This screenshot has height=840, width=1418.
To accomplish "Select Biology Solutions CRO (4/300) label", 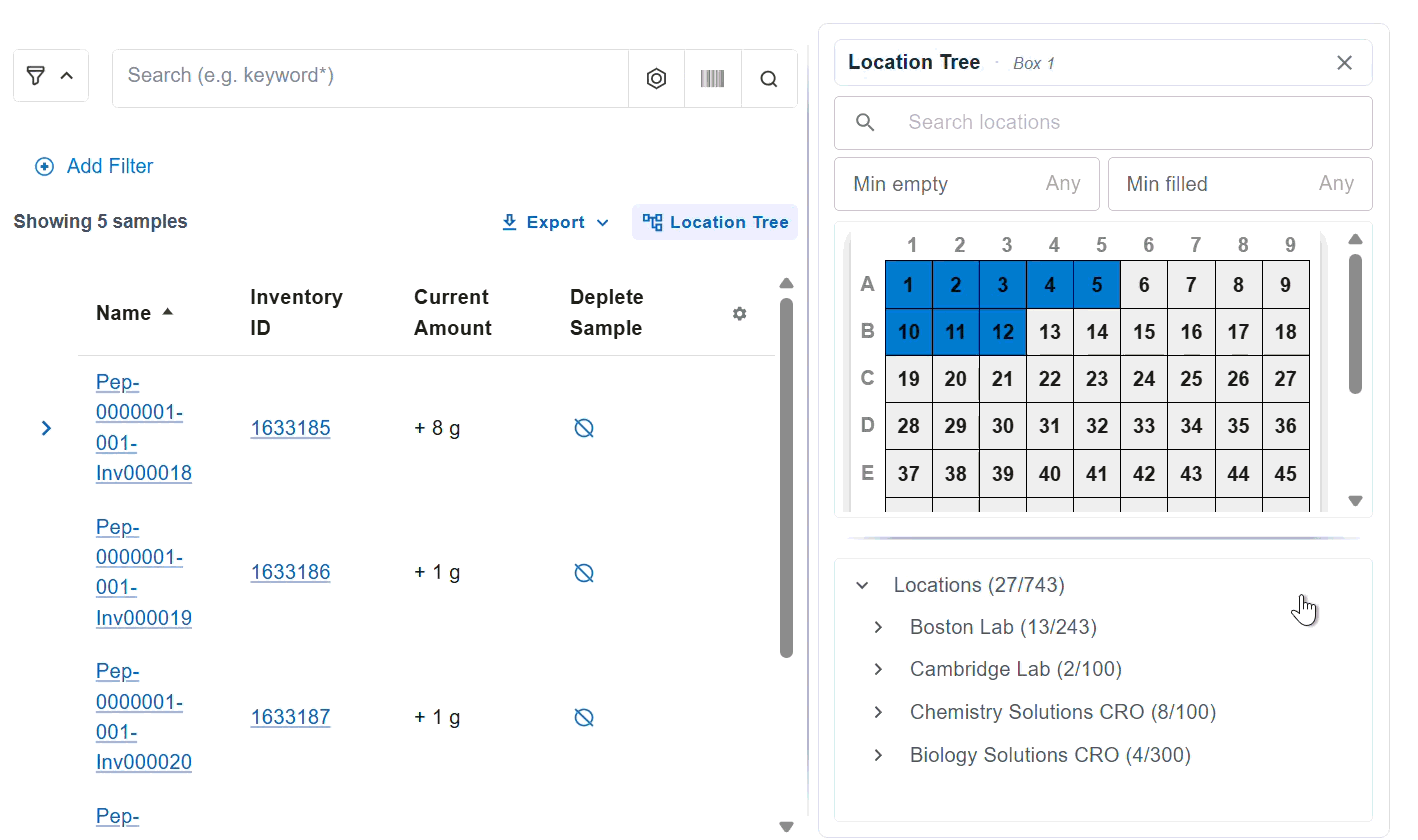I will click(x=1050, y=755).
